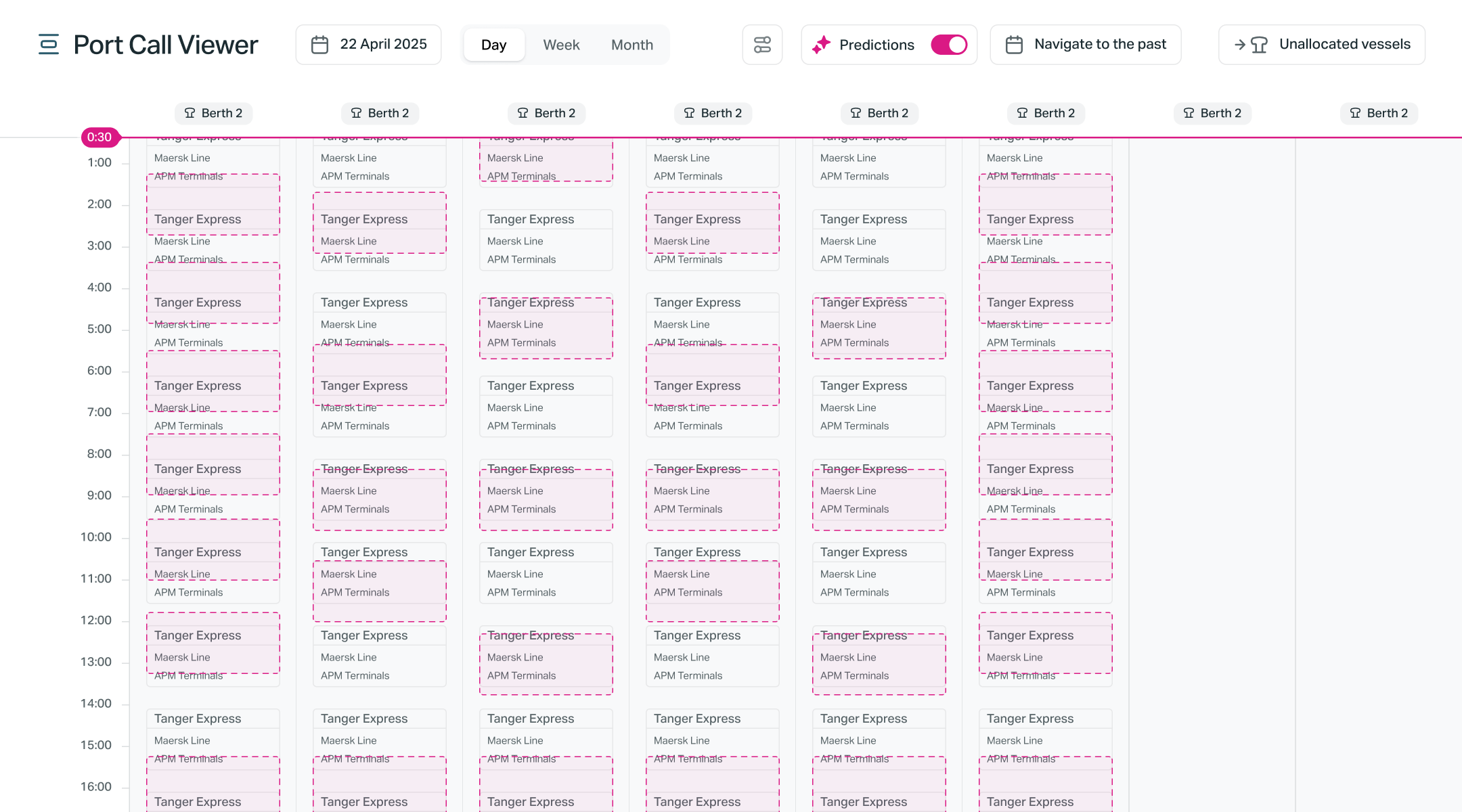Click the 8:00 time label
The image size is (1462, 812).
(x=99, y=454)
